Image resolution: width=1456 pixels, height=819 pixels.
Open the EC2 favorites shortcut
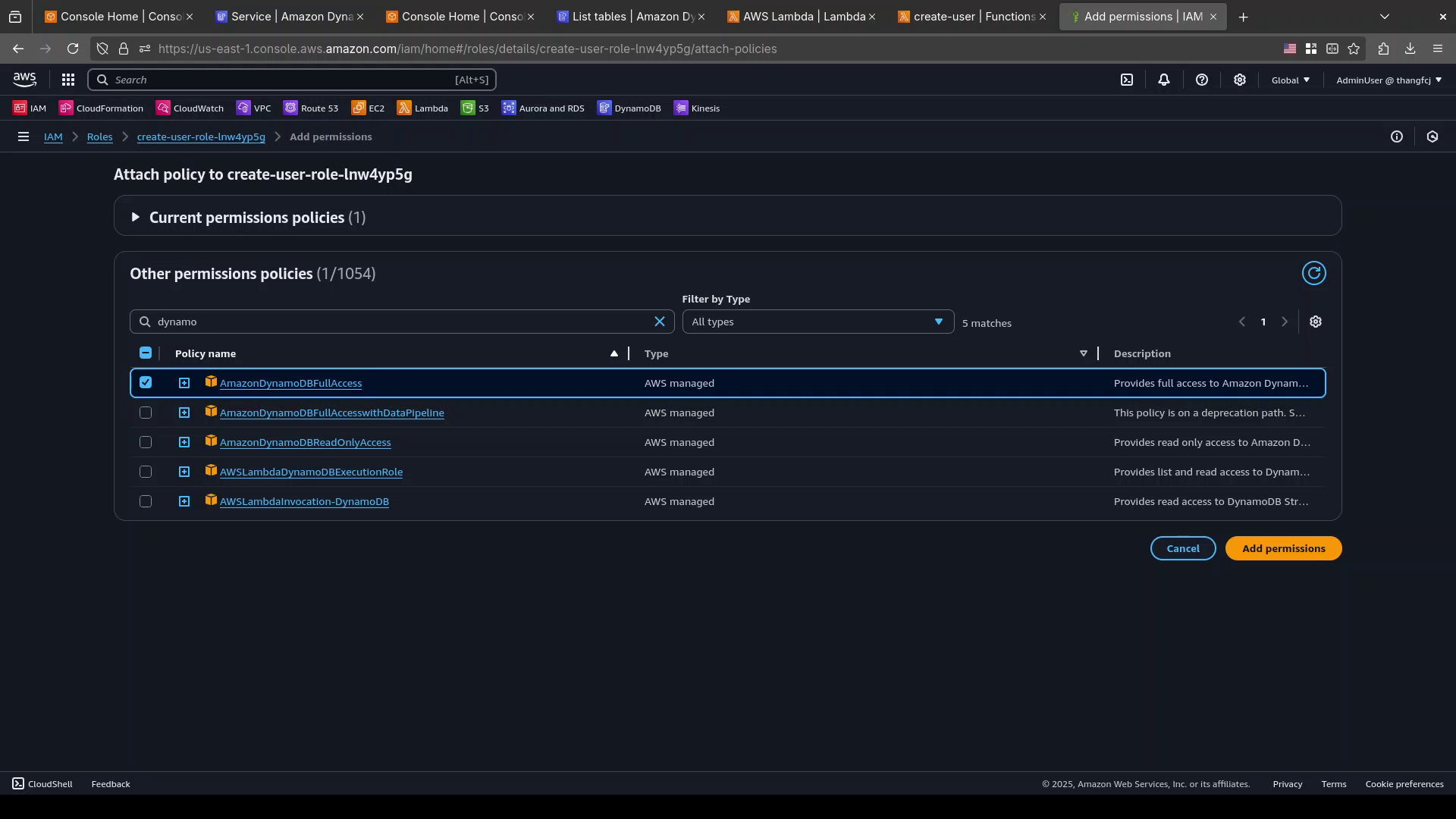coord(368,108)
